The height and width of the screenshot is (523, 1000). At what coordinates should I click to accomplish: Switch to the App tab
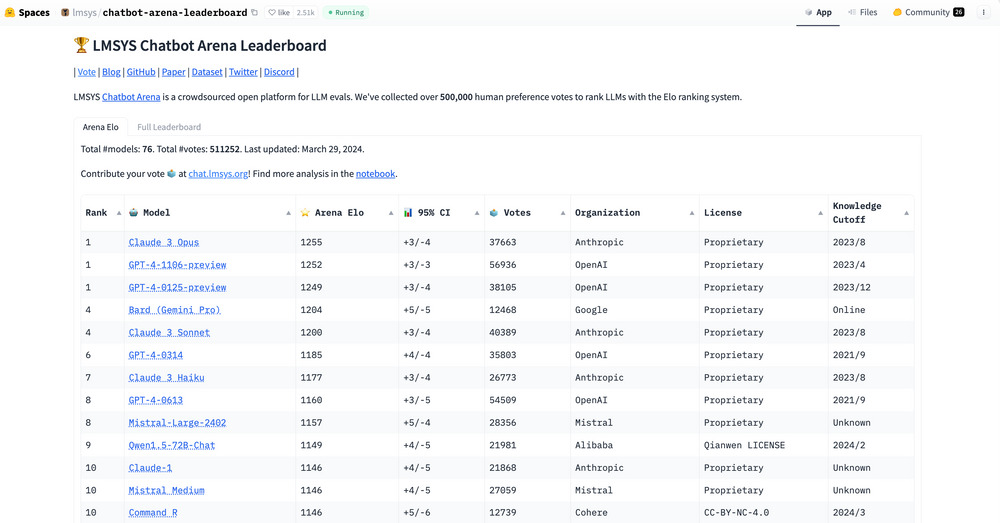[818, 12]
